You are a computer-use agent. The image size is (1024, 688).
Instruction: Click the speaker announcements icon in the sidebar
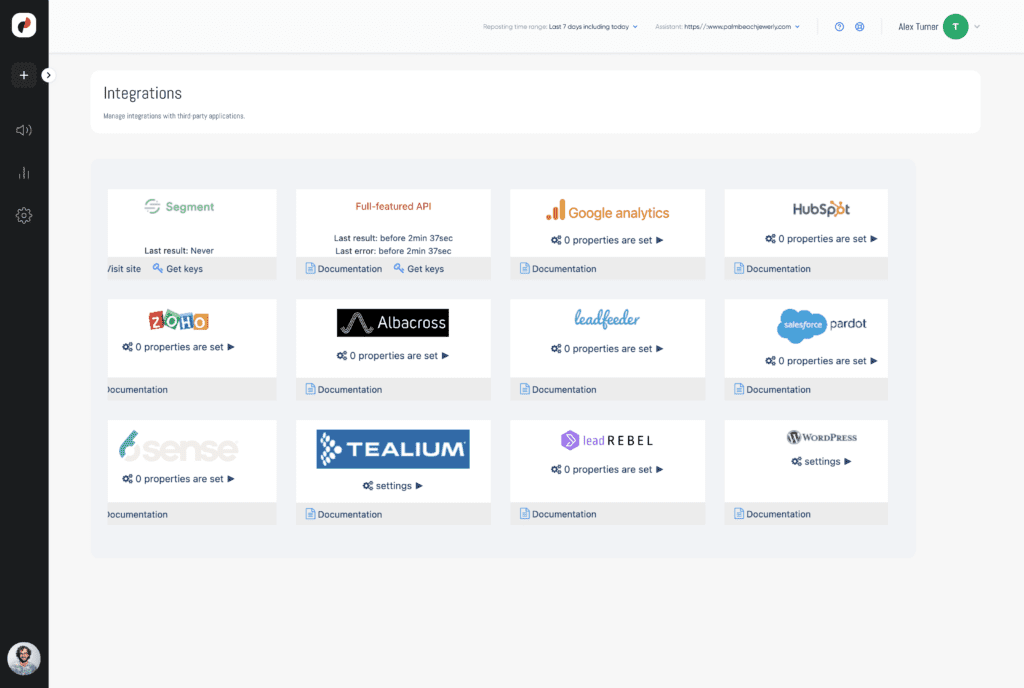[23, 129]
